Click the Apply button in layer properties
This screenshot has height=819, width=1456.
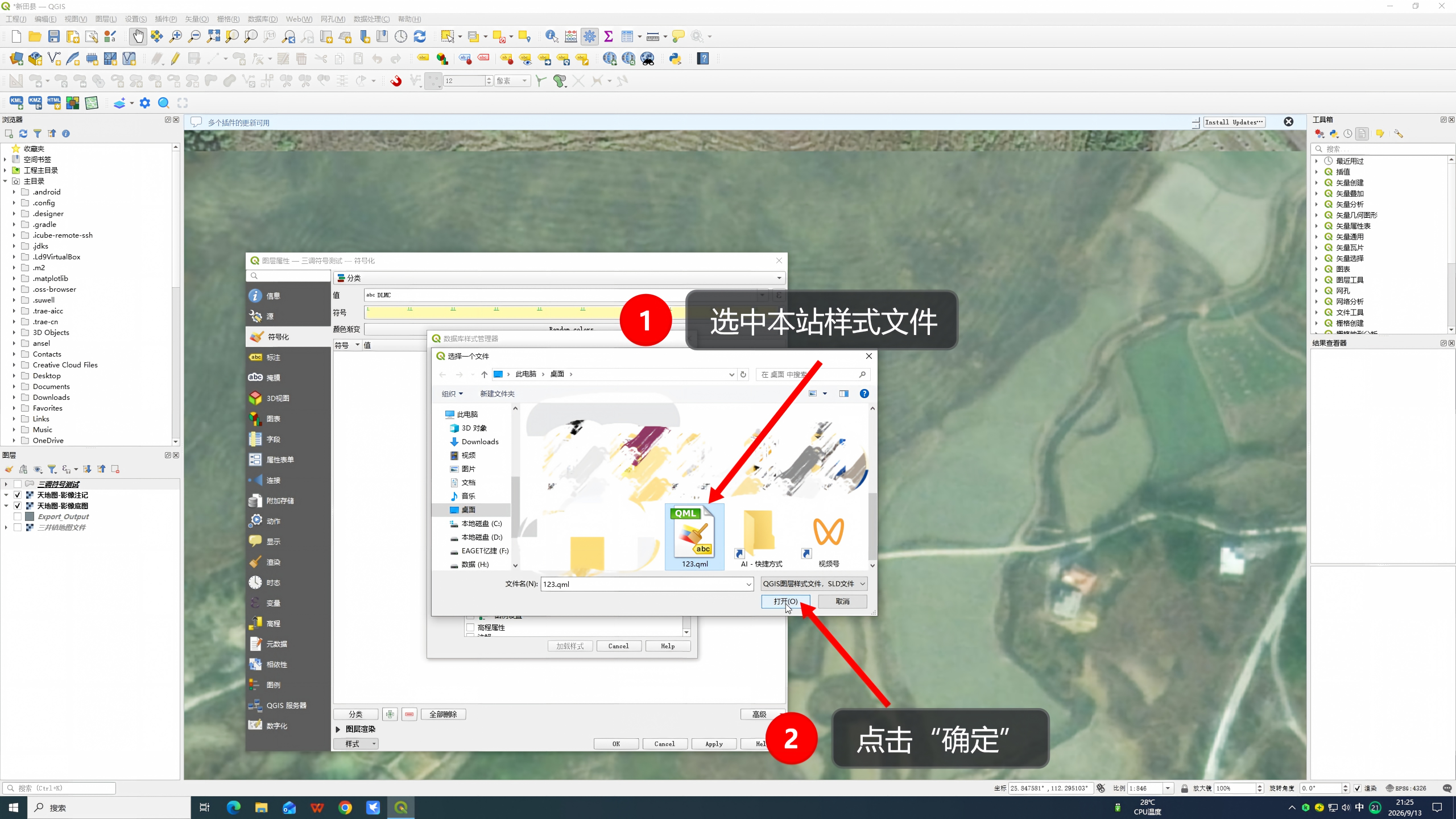click(714, 743)
